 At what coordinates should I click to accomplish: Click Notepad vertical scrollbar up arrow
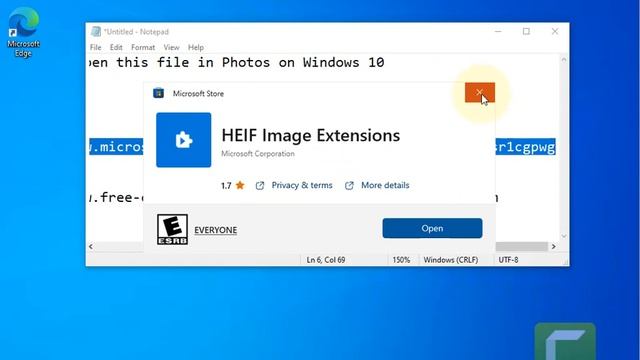(x=564, y=60)
